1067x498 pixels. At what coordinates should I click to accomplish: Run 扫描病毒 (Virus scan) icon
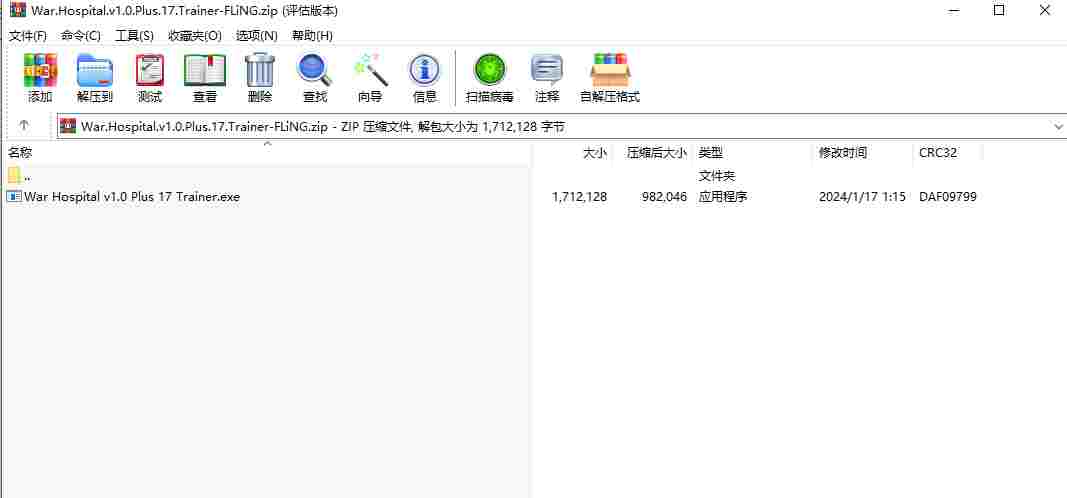tap(489, 71)
